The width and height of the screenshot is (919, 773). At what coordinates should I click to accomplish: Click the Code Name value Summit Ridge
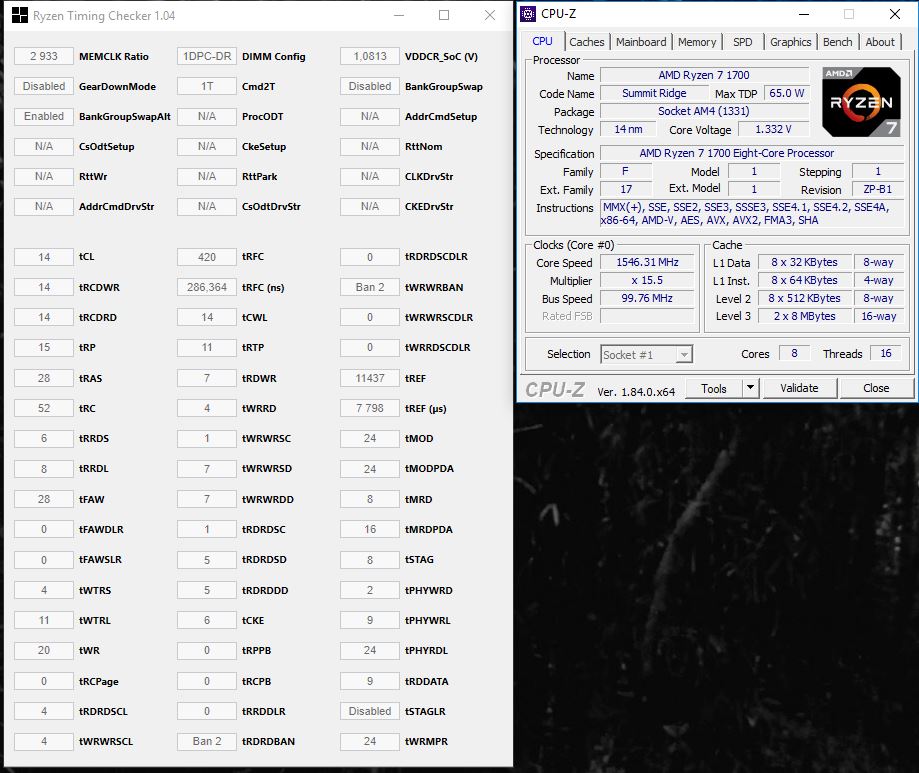tap(654, 93)
